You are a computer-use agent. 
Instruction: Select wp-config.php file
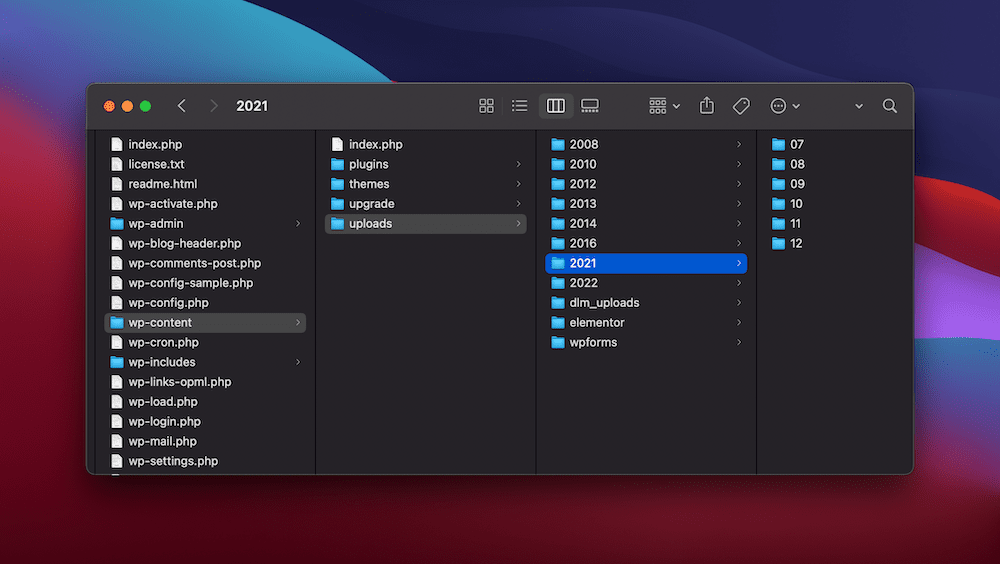(205, 302)
